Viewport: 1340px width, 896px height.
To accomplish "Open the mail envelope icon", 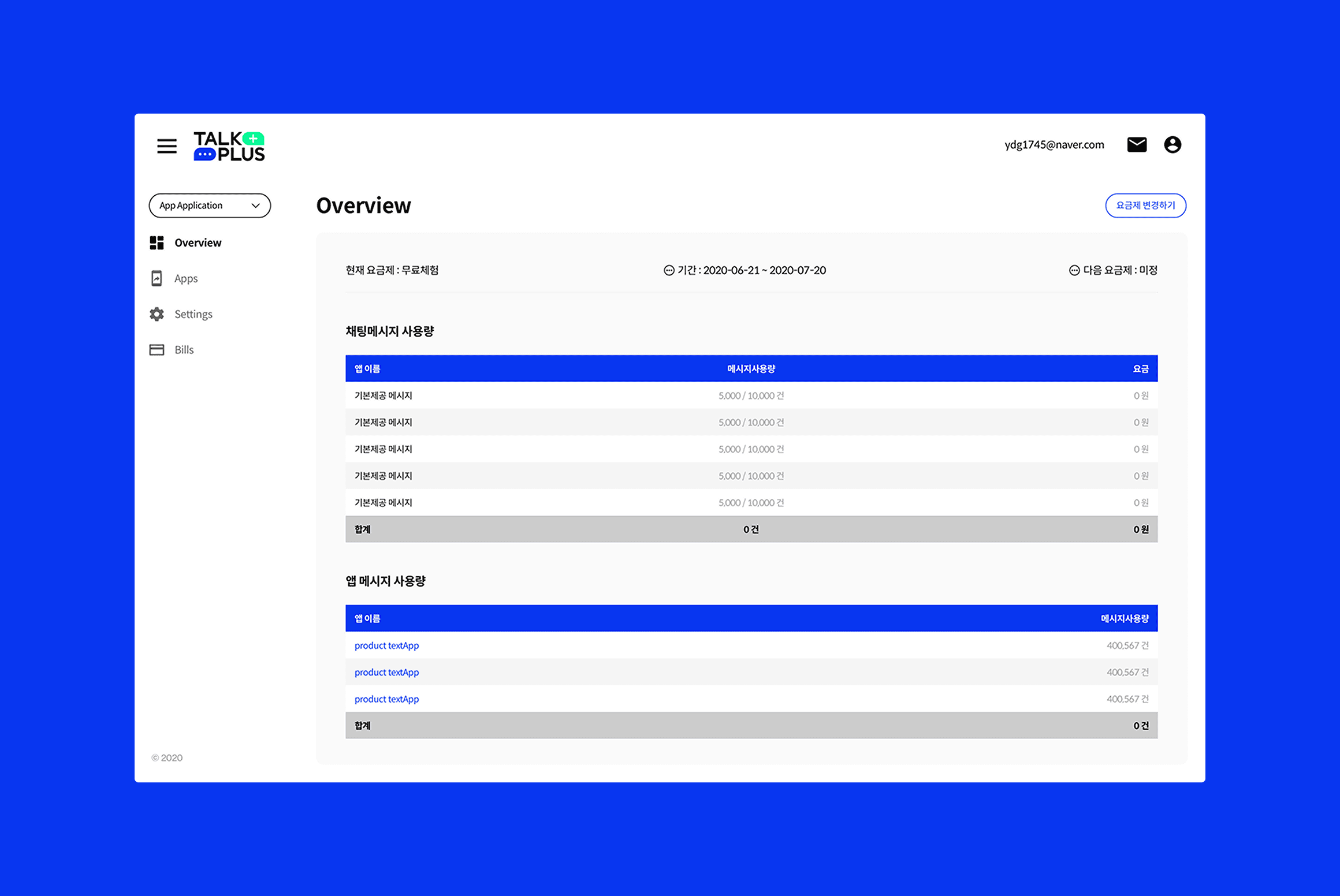I will click(1136, 144).
